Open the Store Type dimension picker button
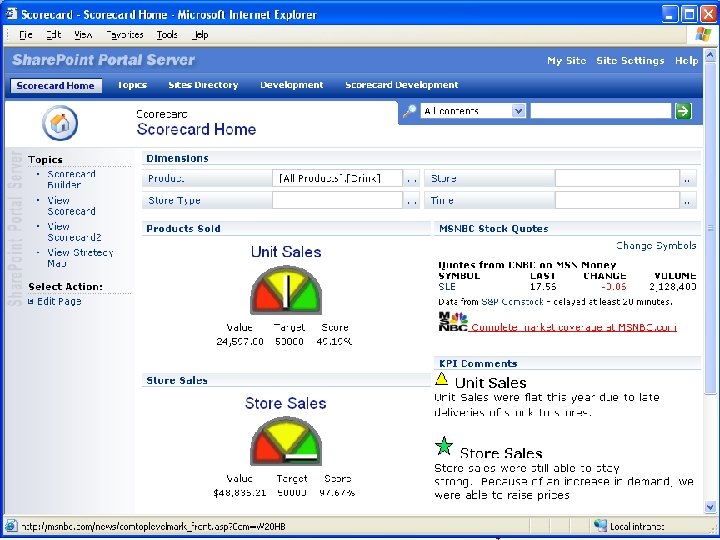 point(411,200)
